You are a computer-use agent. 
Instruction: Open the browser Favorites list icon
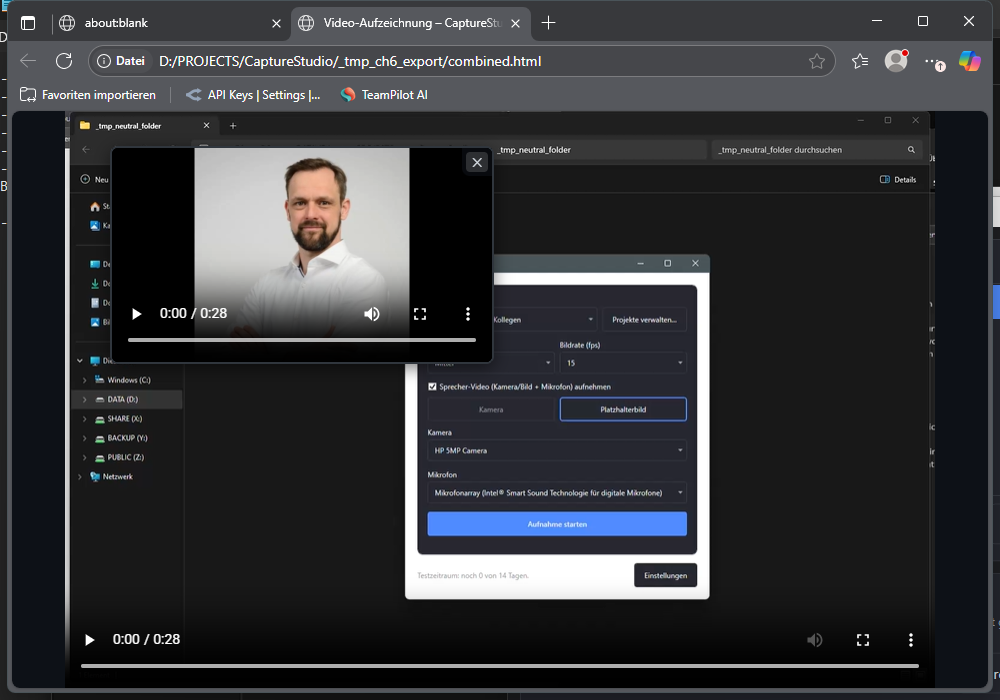tap(860, 61)
